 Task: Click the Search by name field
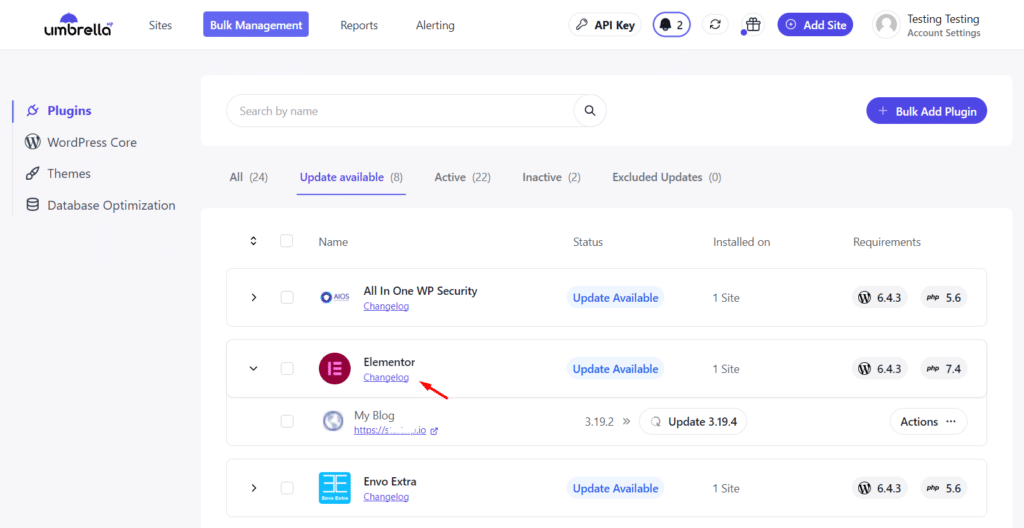400,111
